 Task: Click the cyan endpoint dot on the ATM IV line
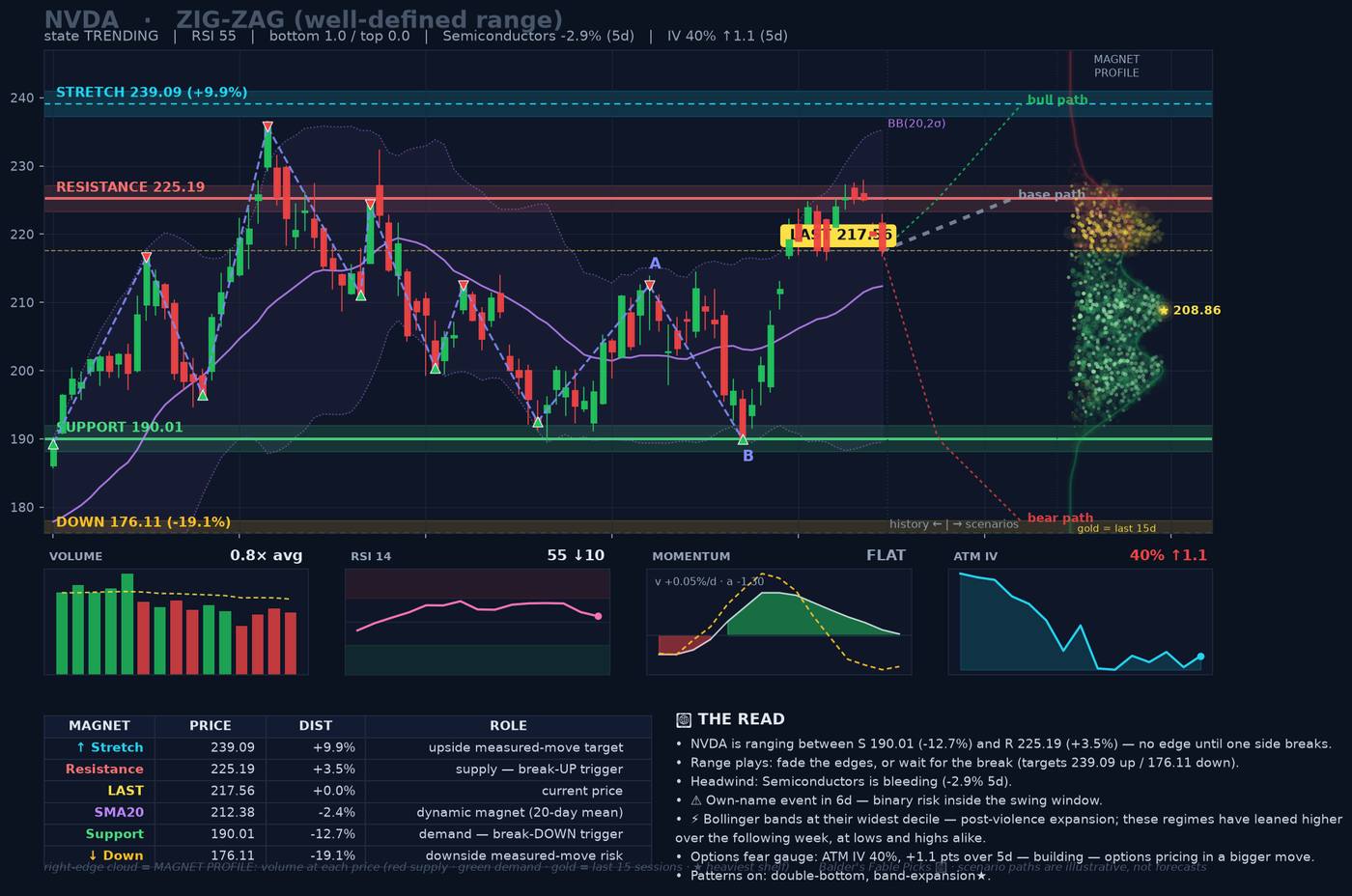pyautogui.click(x=1200, y=657)
